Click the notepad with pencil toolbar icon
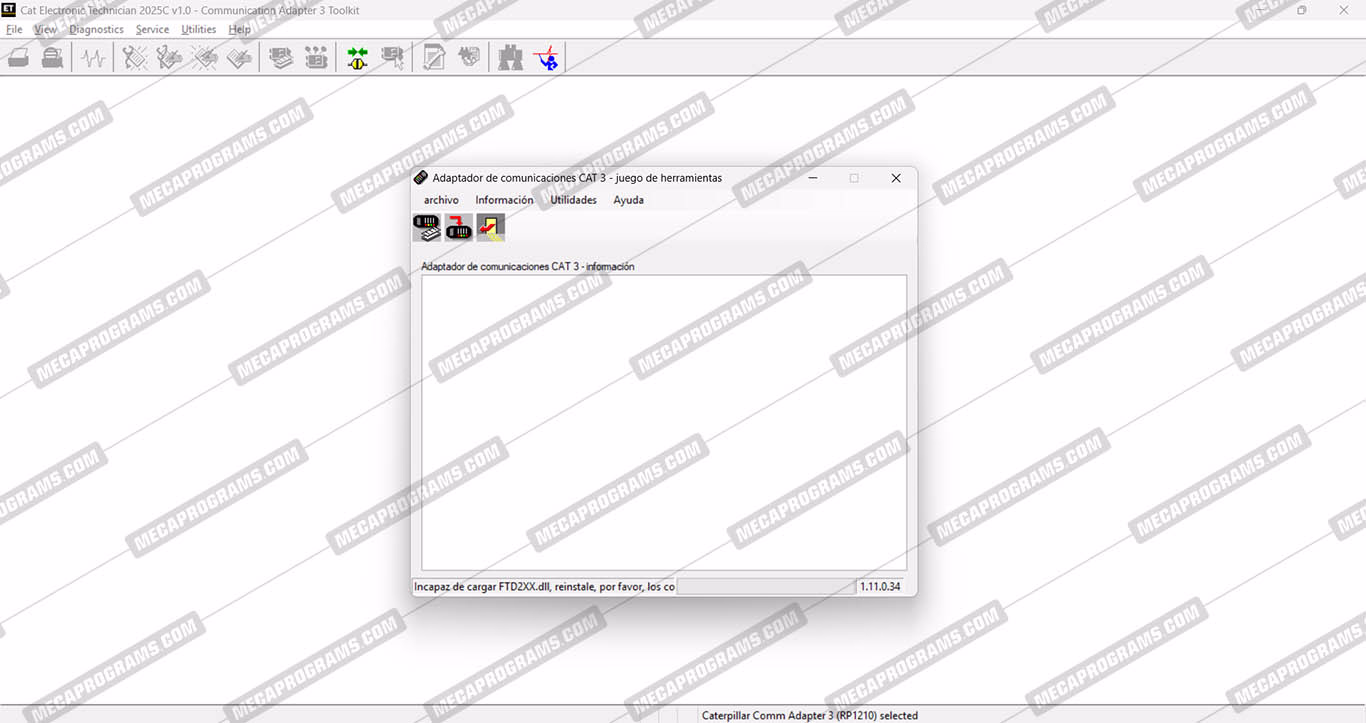The image size is (1366, 723). (434, 58)
